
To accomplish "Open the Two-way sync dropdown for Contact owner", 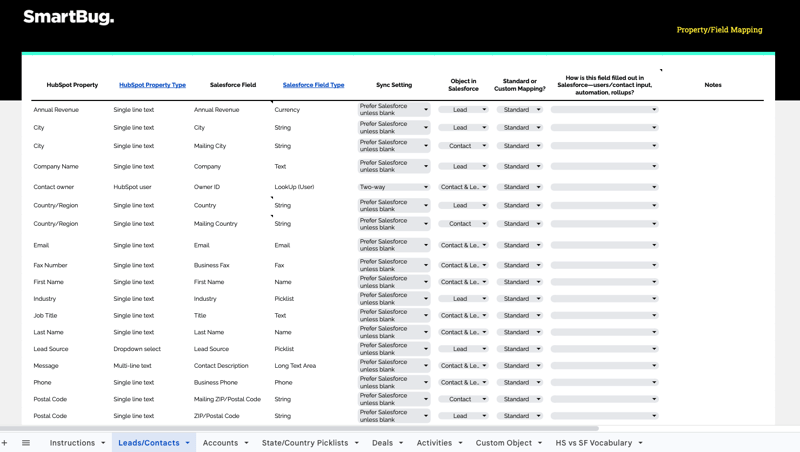I will pos(394,187).
